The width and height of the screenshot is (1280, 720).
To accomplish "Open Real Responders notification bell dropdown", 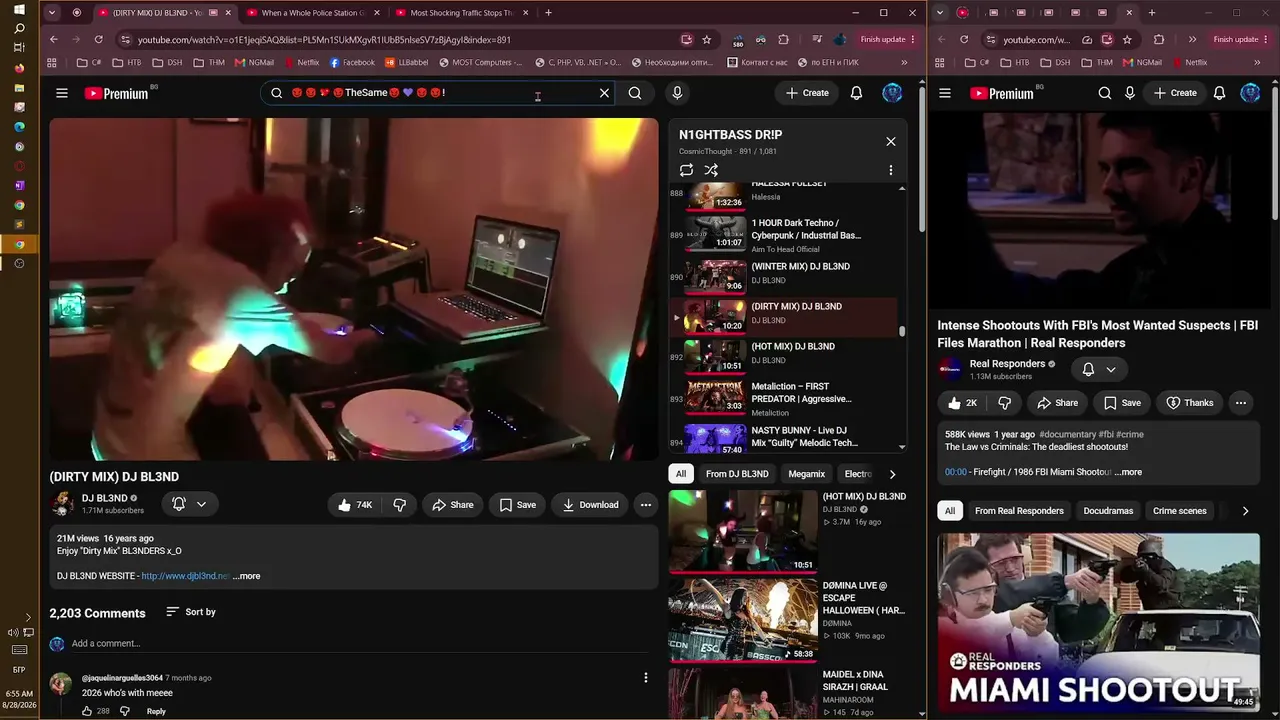I will pos(1099,369).
